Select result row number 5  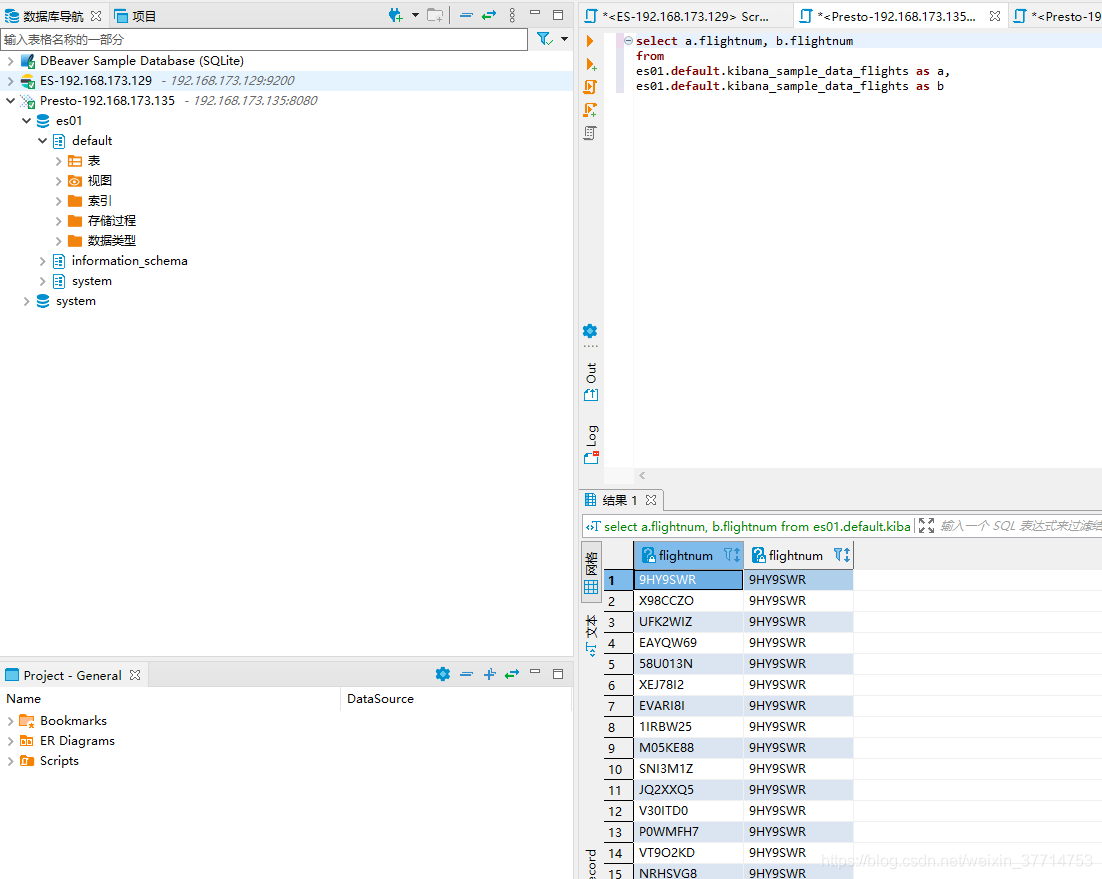(618, 664)
